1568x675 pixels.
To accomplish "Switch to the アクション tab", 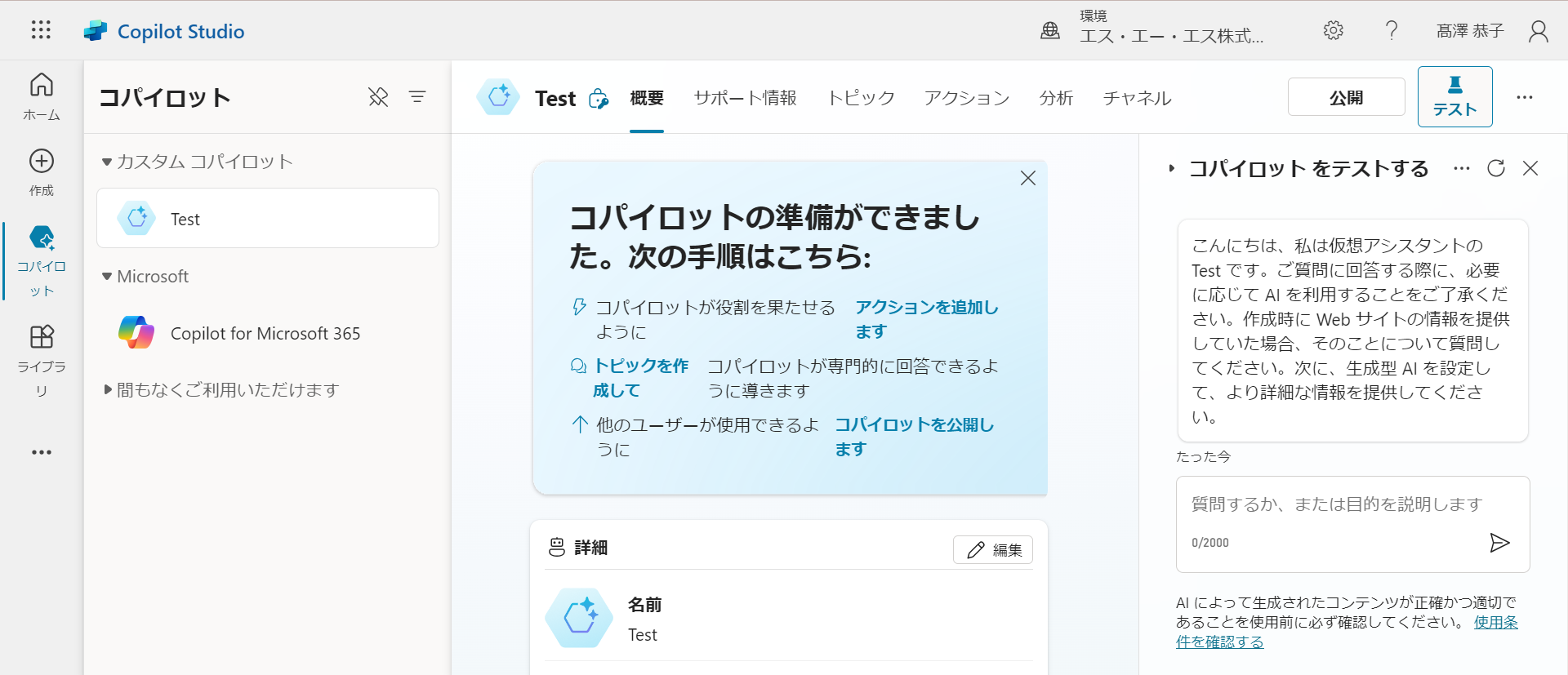I will click(x=967, y=98).
